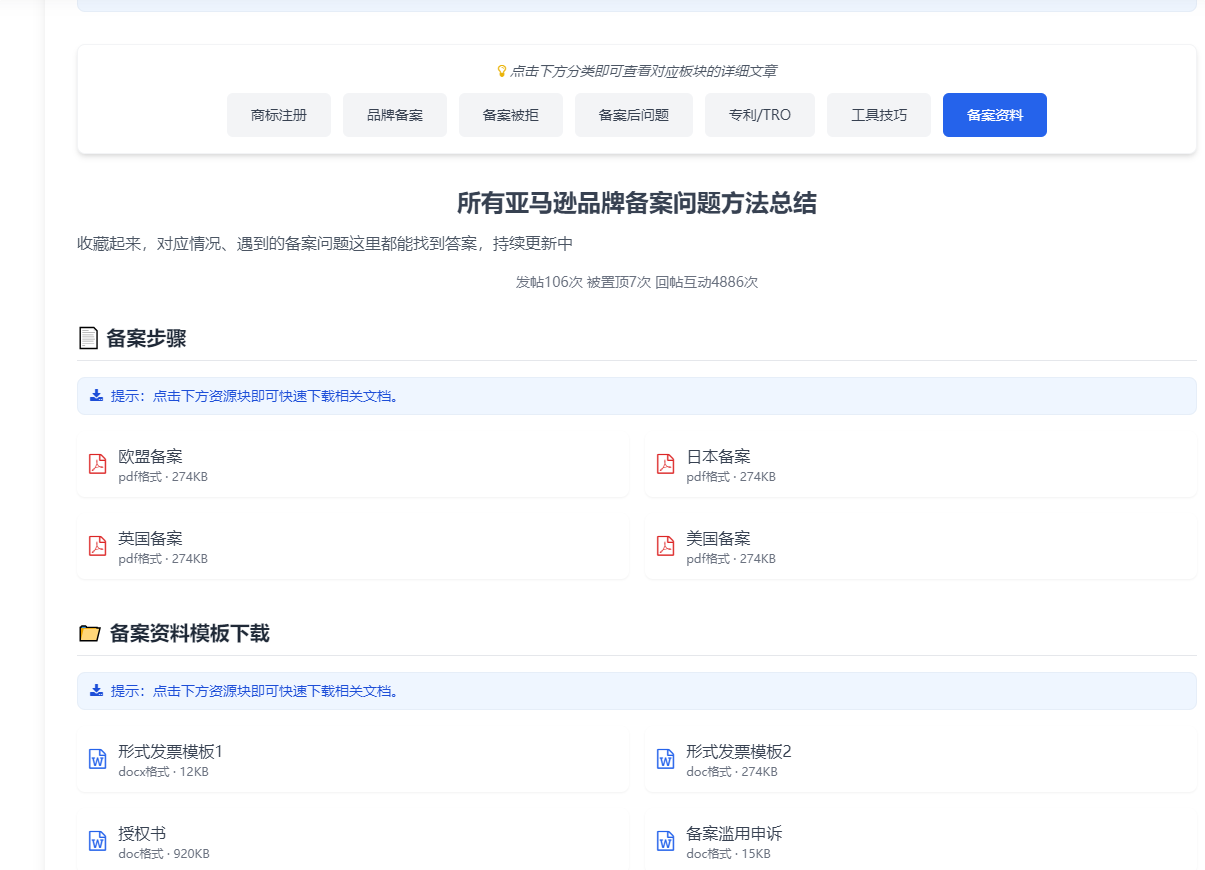This screenshot has height=870, width=1205.
Task: Click the 形式发票模板2 file title
Action: click(x=739, y=752)
